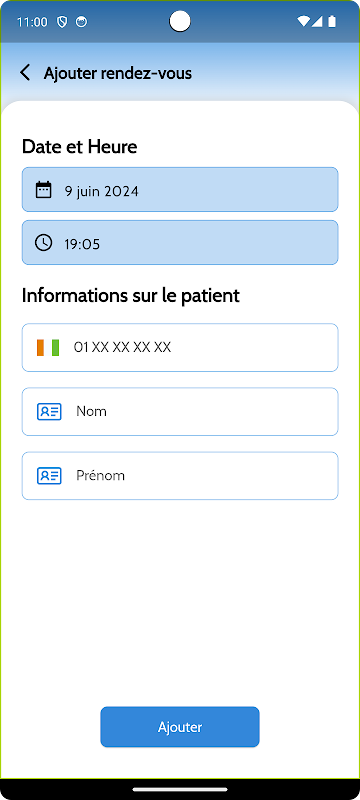Tap the battery icon in status bar

click(x=332, y=21)
